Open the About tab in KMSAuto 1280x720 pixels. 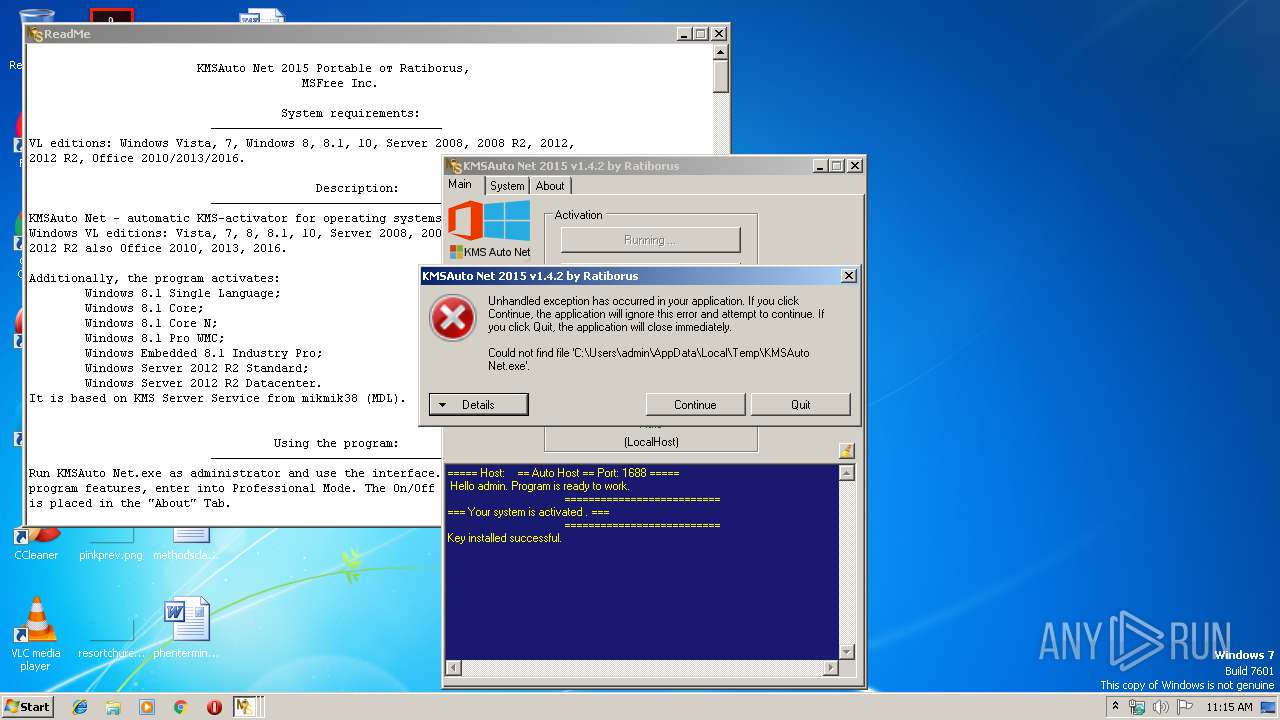pos(550,186)
